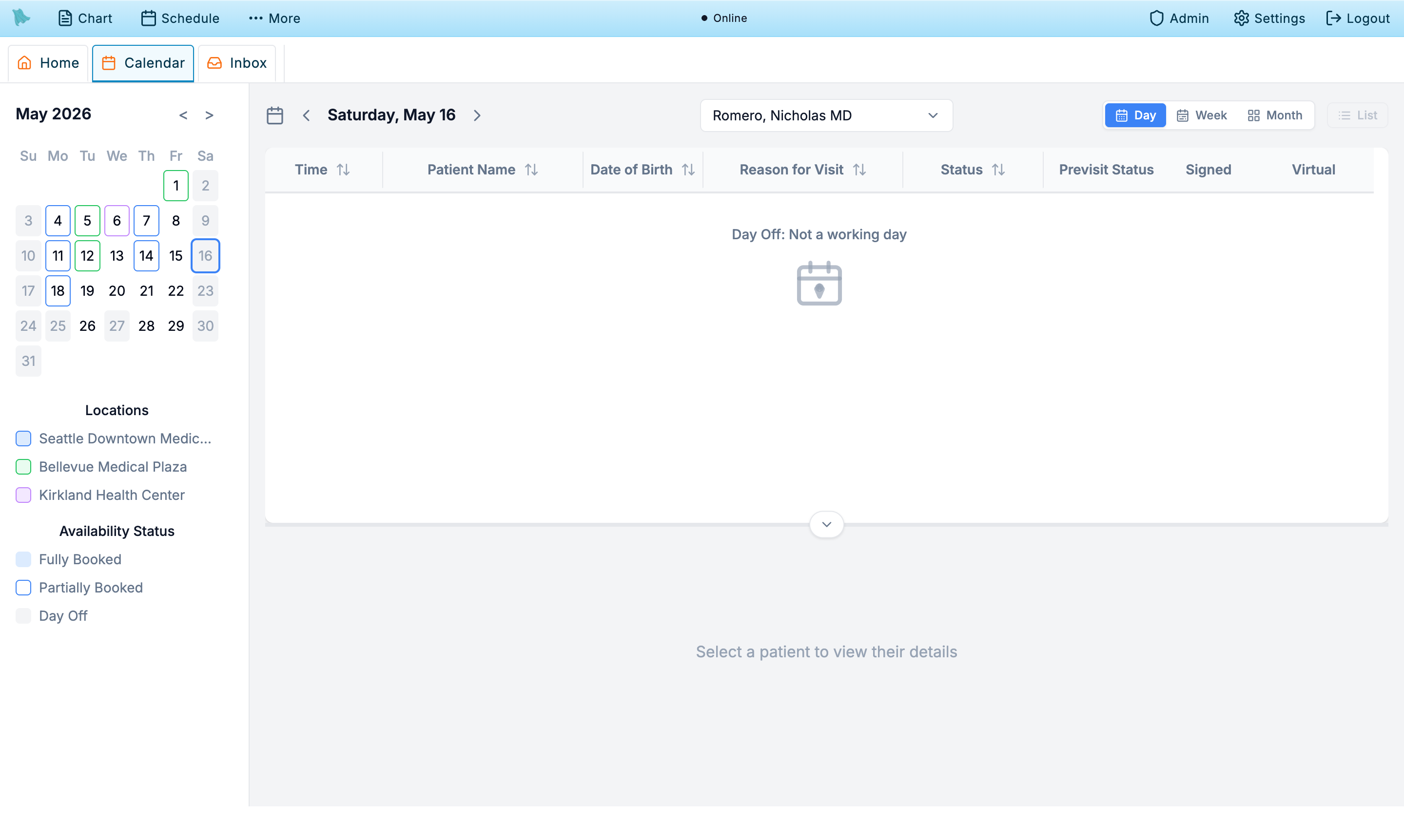This screenshot has height=840, width=1404.
Task: Switch to List view
Action: click(1358, 115)
